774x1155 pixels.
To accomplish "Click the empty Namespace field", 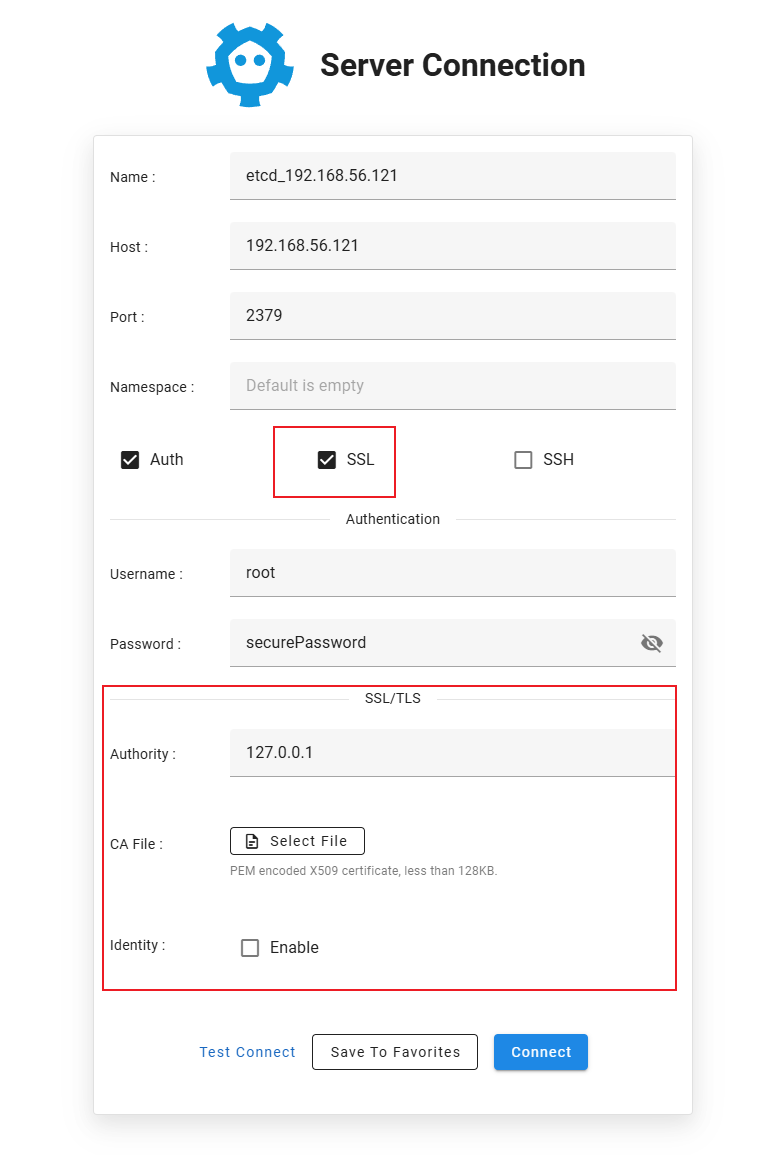I will [x=452, y=386].
